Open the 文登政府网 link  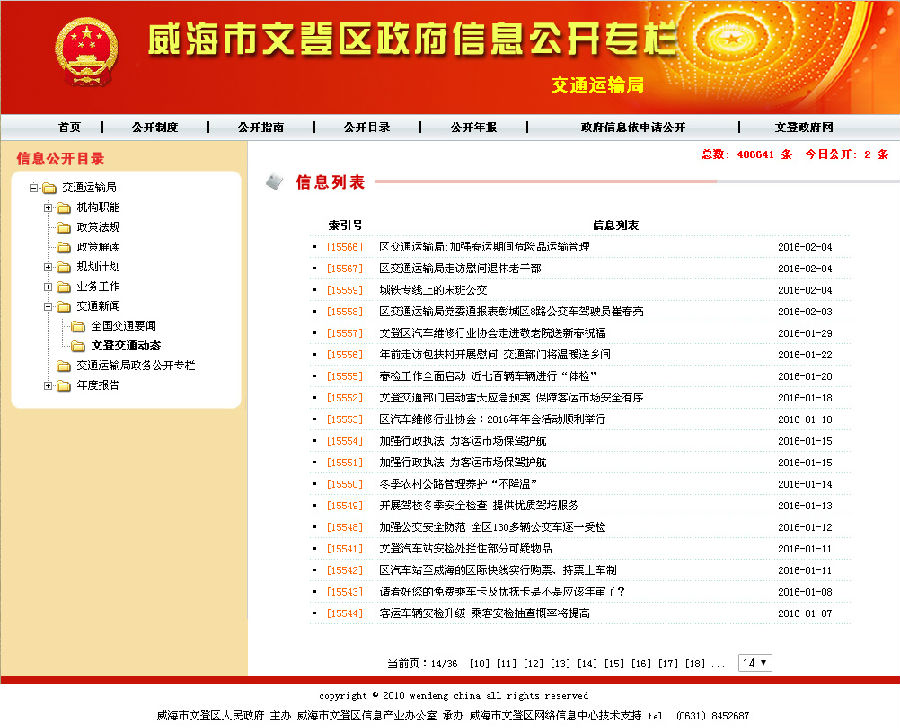tap(806, 127)
